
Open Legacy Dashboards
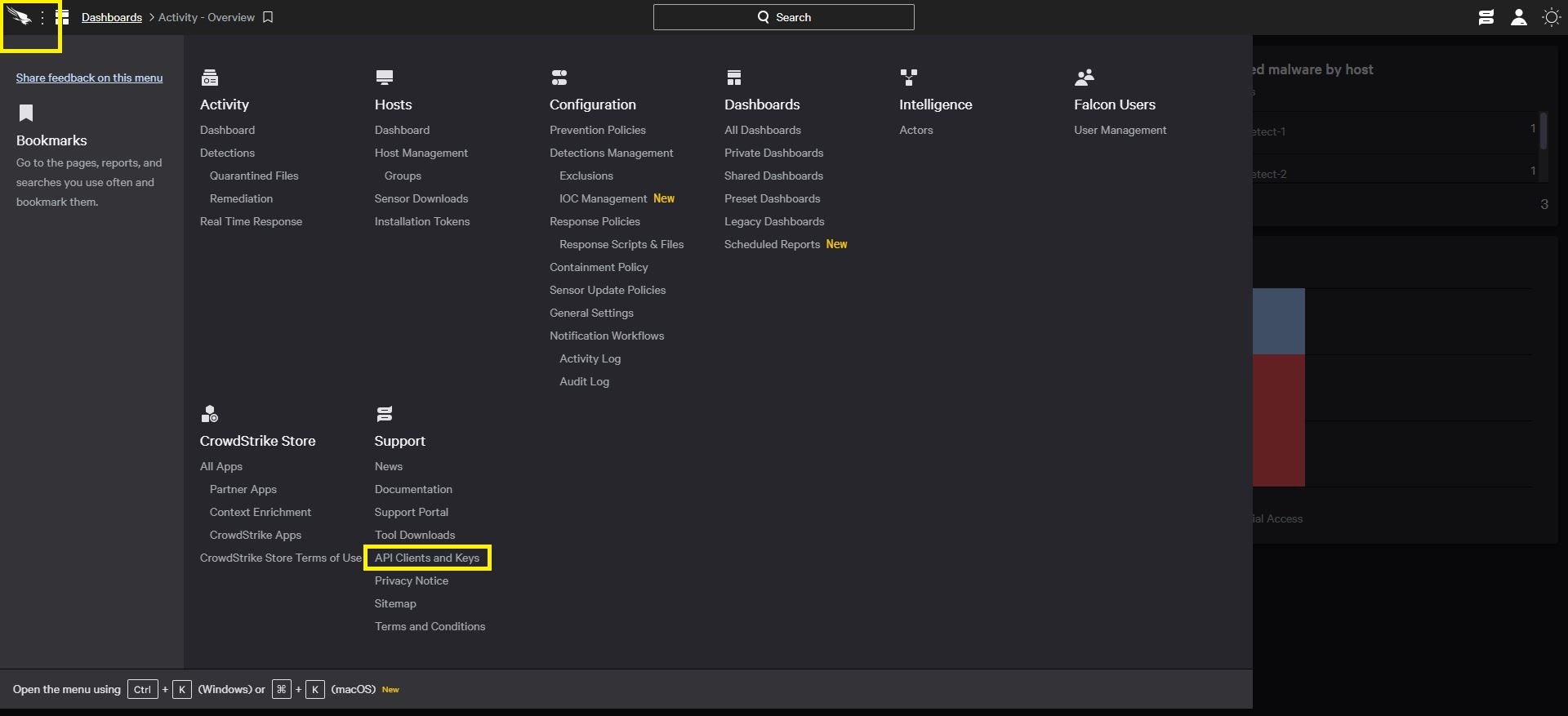(774, 221)
